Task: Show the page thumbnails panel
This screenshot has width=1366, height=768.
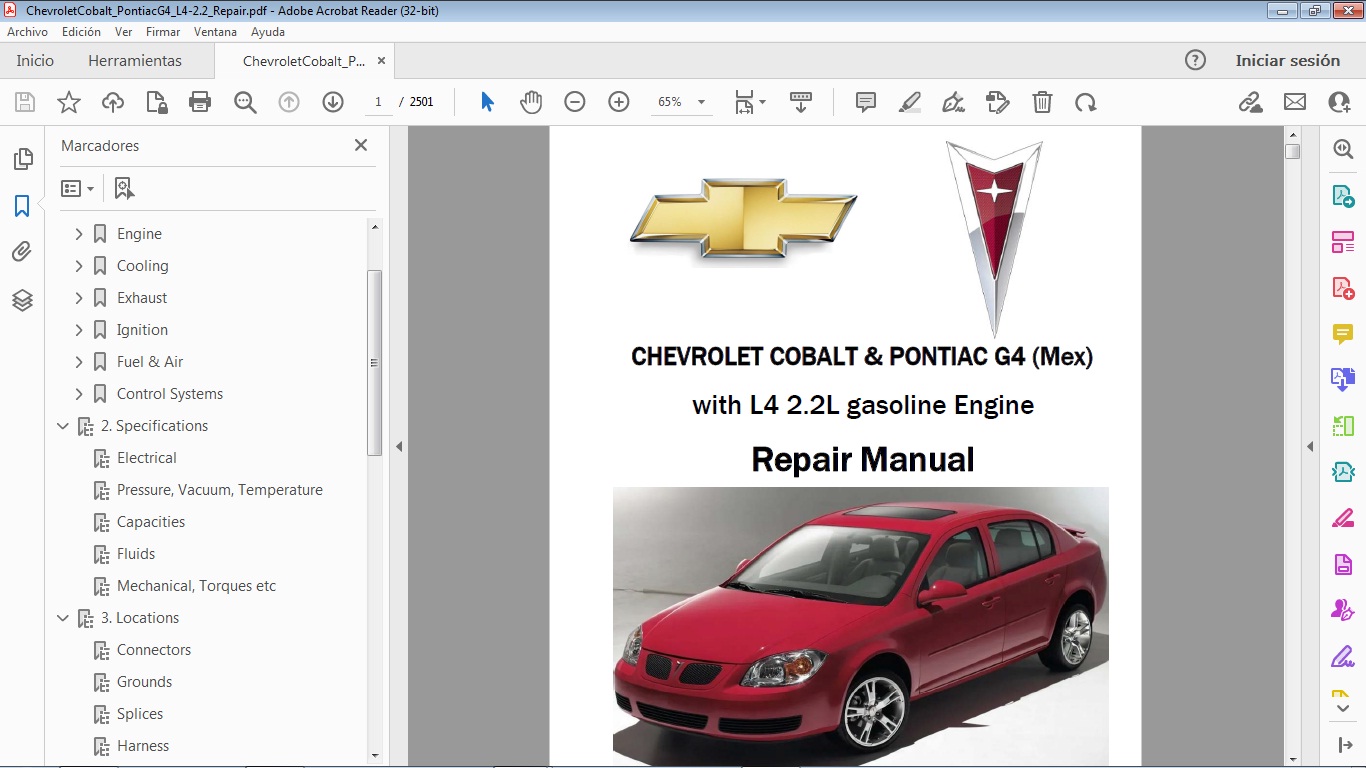Action: 22,158
